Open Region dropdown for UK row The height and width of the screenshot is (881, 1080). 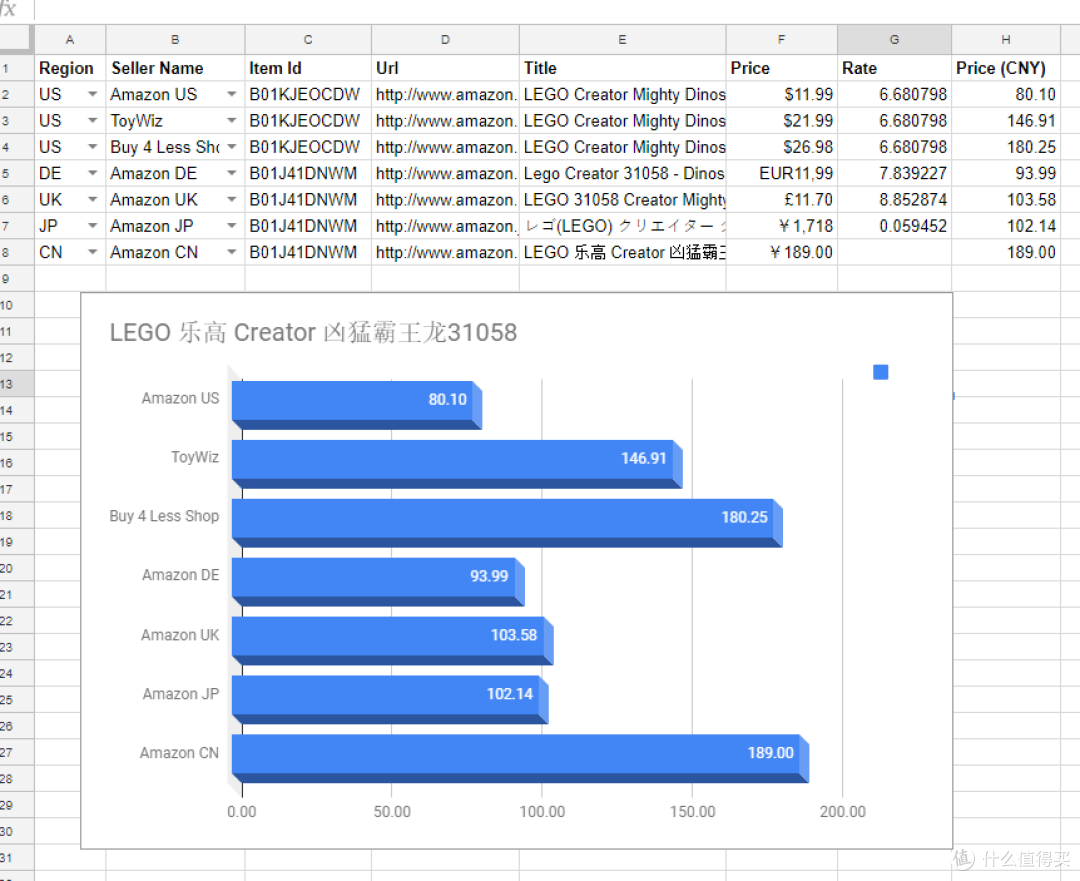coord(92,200)
